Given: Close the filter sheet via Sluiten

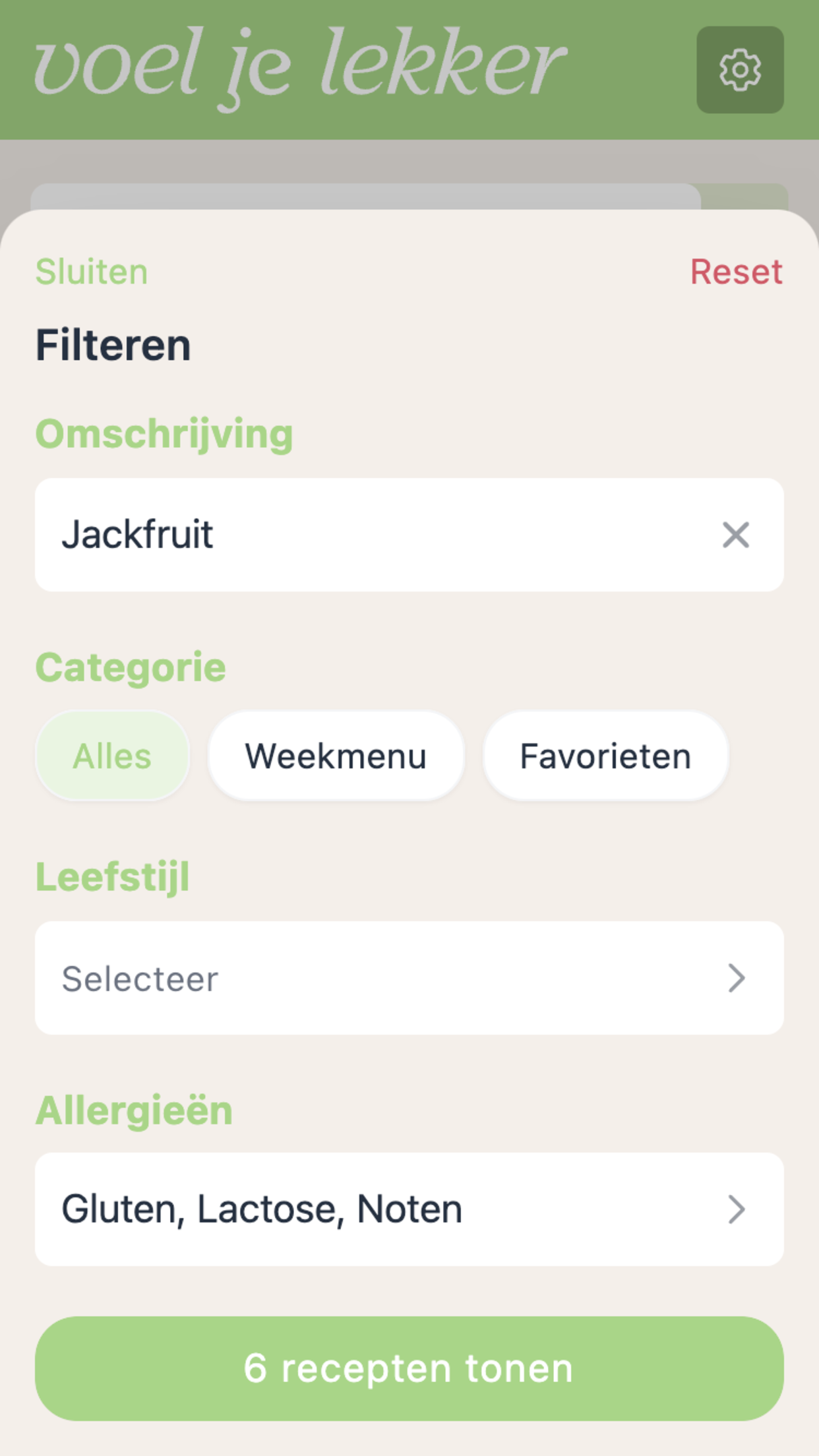Looking at the screenshot, I should click(x=92, y=272).
